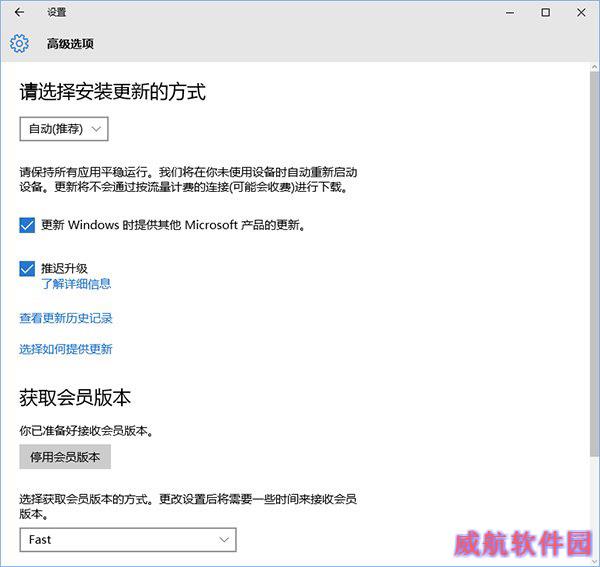Click the scrollbar up arrow

pos(594,67)
